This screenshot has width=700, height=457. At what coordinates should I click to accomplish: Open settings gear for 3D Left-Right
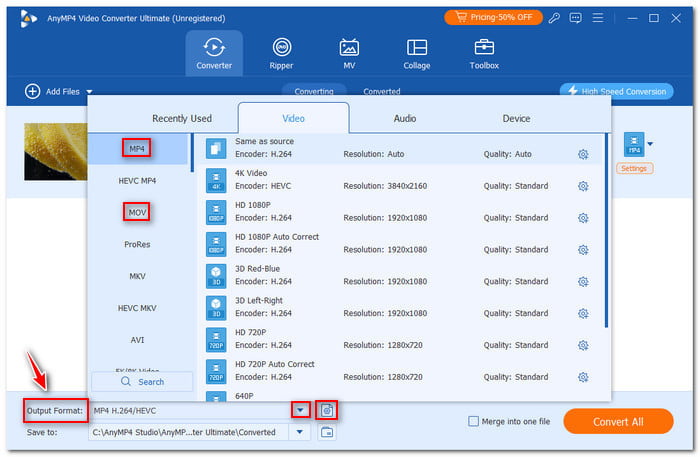583,314
